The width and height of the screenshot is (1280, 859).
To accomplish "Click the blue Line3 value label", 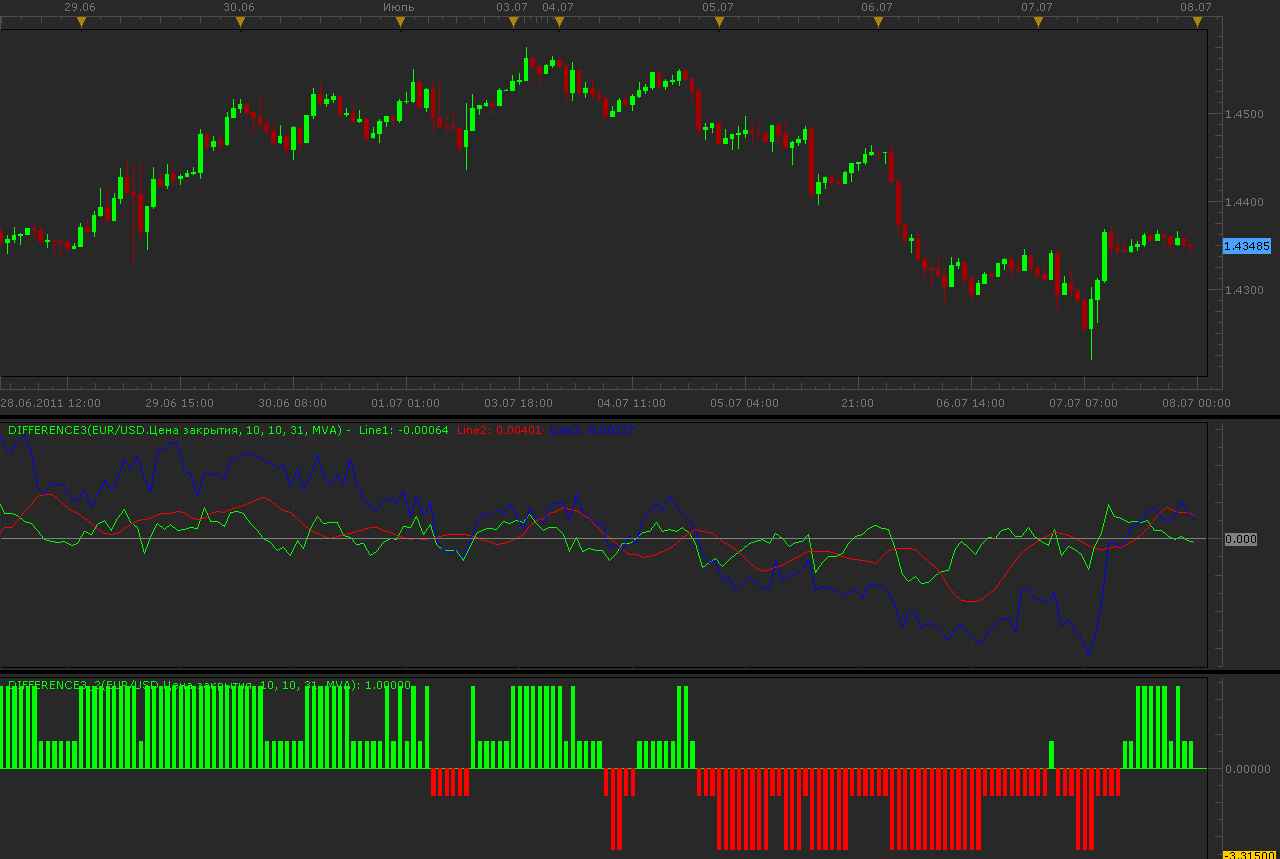I will point(592,430).
